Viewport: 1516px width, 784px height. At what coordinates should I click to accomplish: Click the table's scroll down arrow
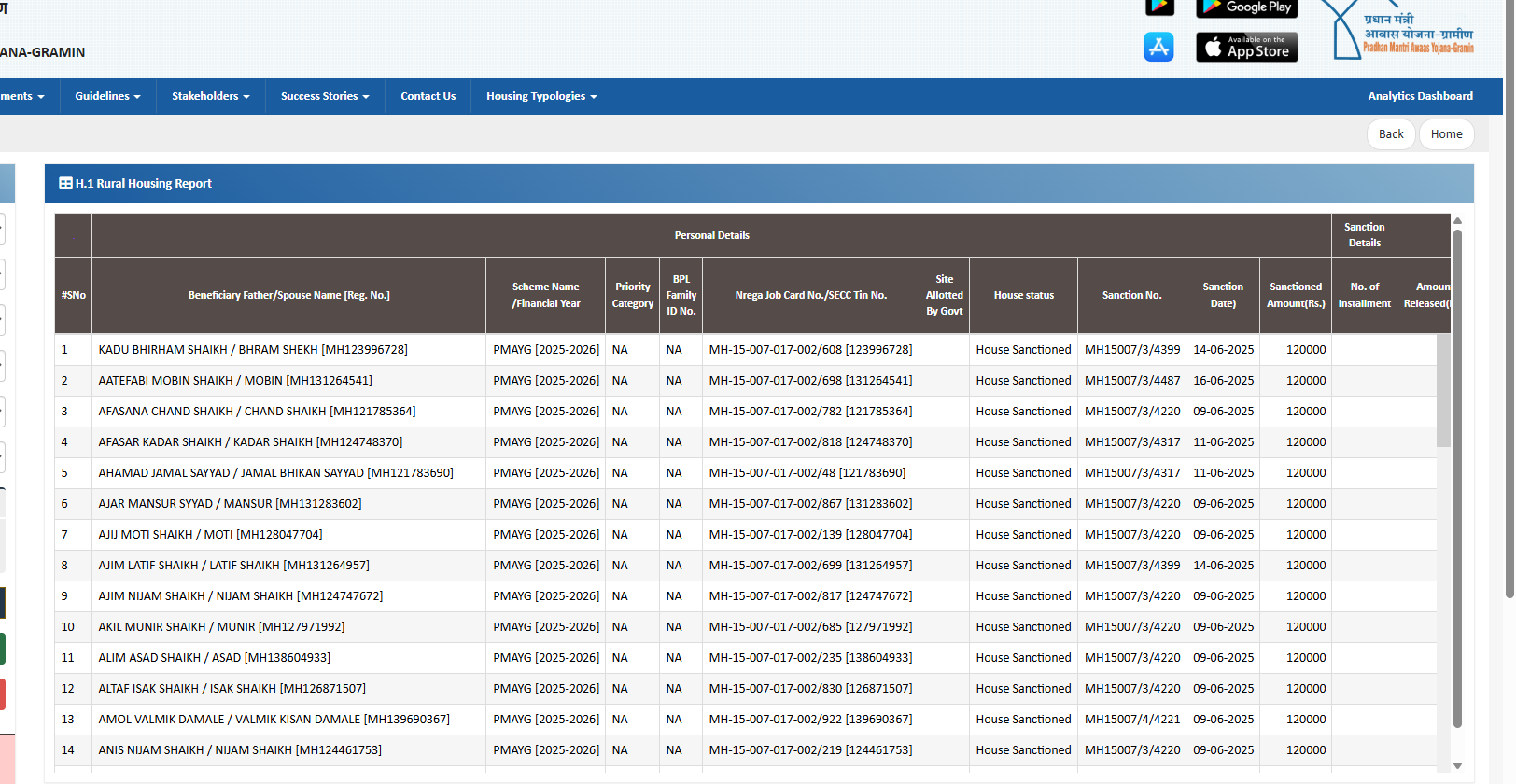point(1457,765)
